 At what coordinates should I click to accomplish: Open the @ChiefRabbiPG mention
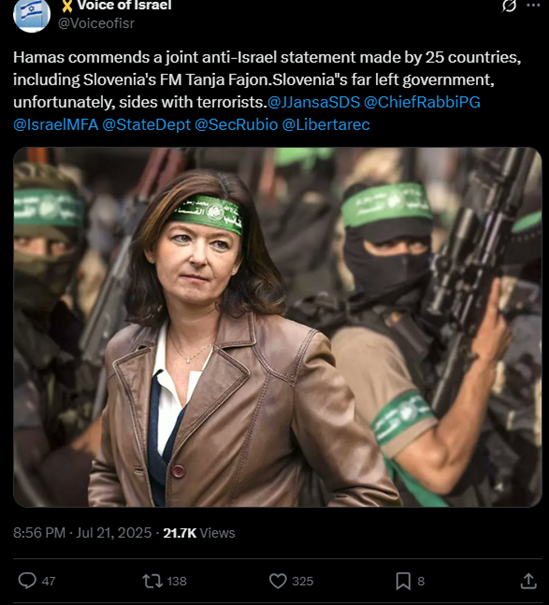pyautogui.click(x=422, y=102)
